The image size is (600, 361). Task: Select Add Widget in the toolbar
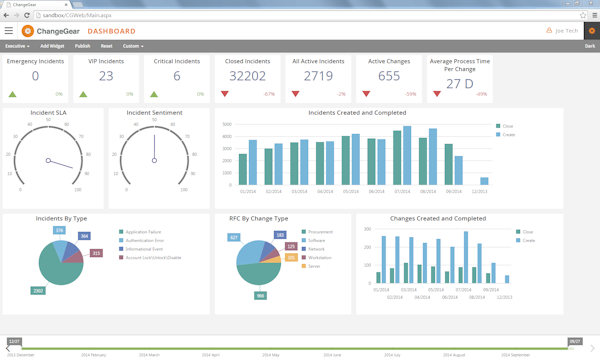pyautogui.click(x=52, y=46)
